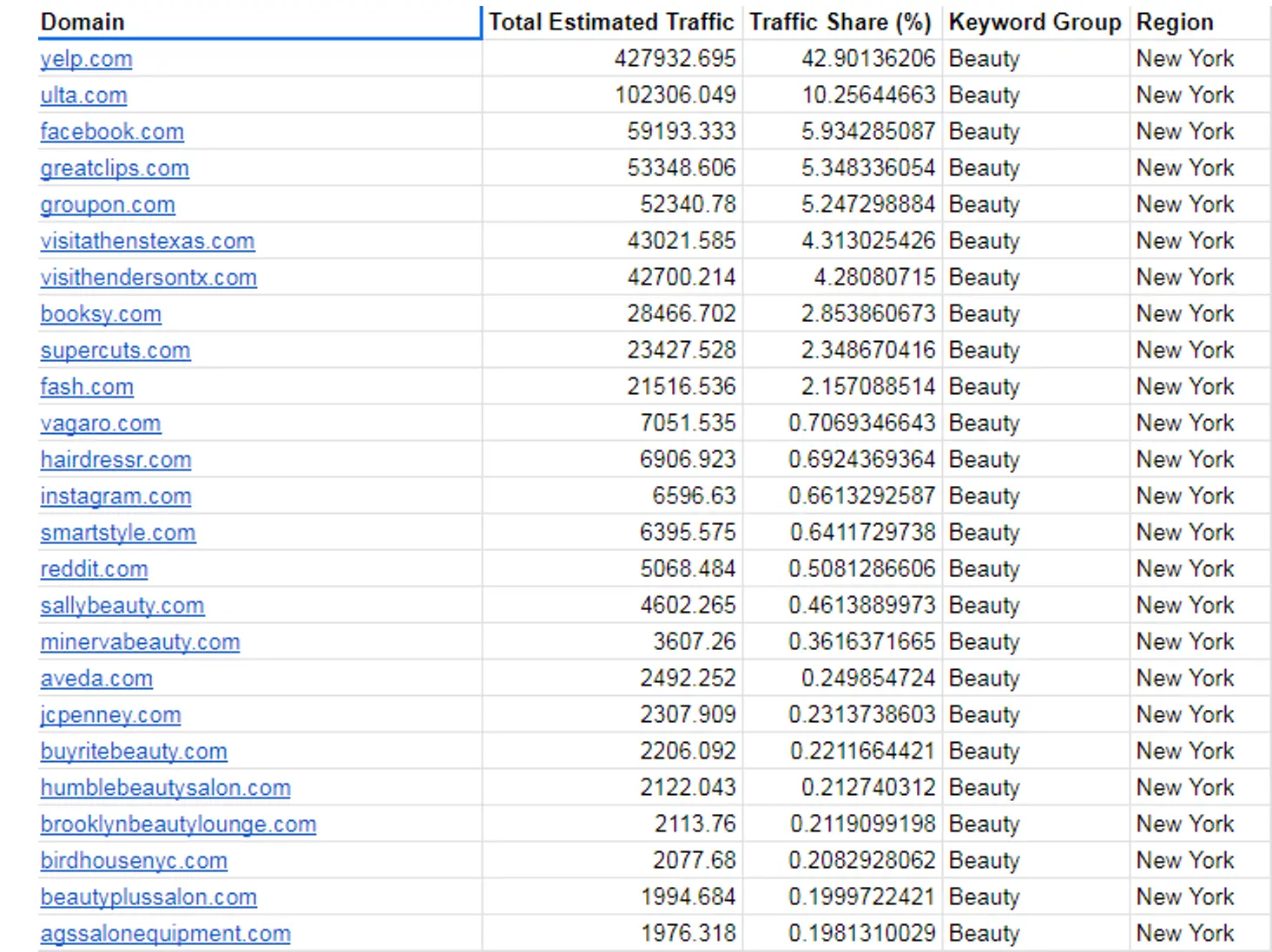Open agssalonequipment.com link
The width and height of the screenshot is (1272, 952).
pos(165,934)
